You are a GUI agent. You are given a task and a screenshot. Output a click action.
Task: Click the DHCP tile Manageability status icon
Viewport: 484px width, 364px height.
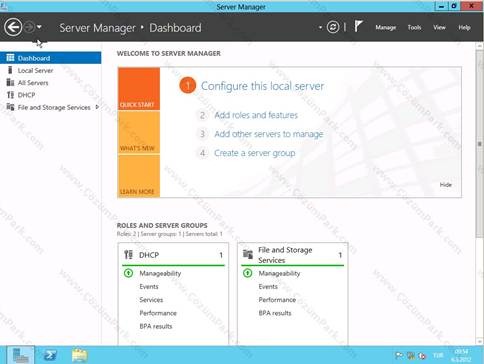pos(129,273)
